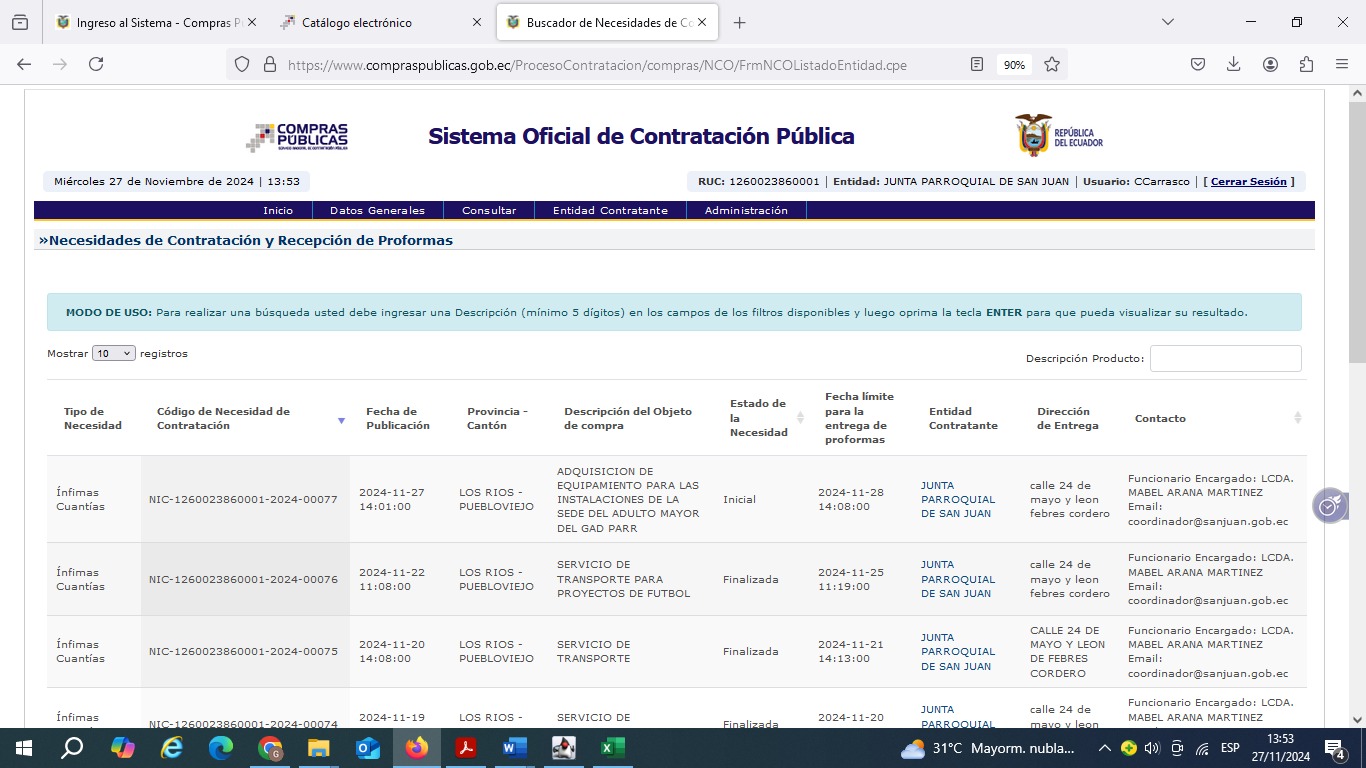Image resolution: width=1366 pixels, height=768 pixels.
Task: Launch Excel from the Windows taskbar
Action: [612, 748]
